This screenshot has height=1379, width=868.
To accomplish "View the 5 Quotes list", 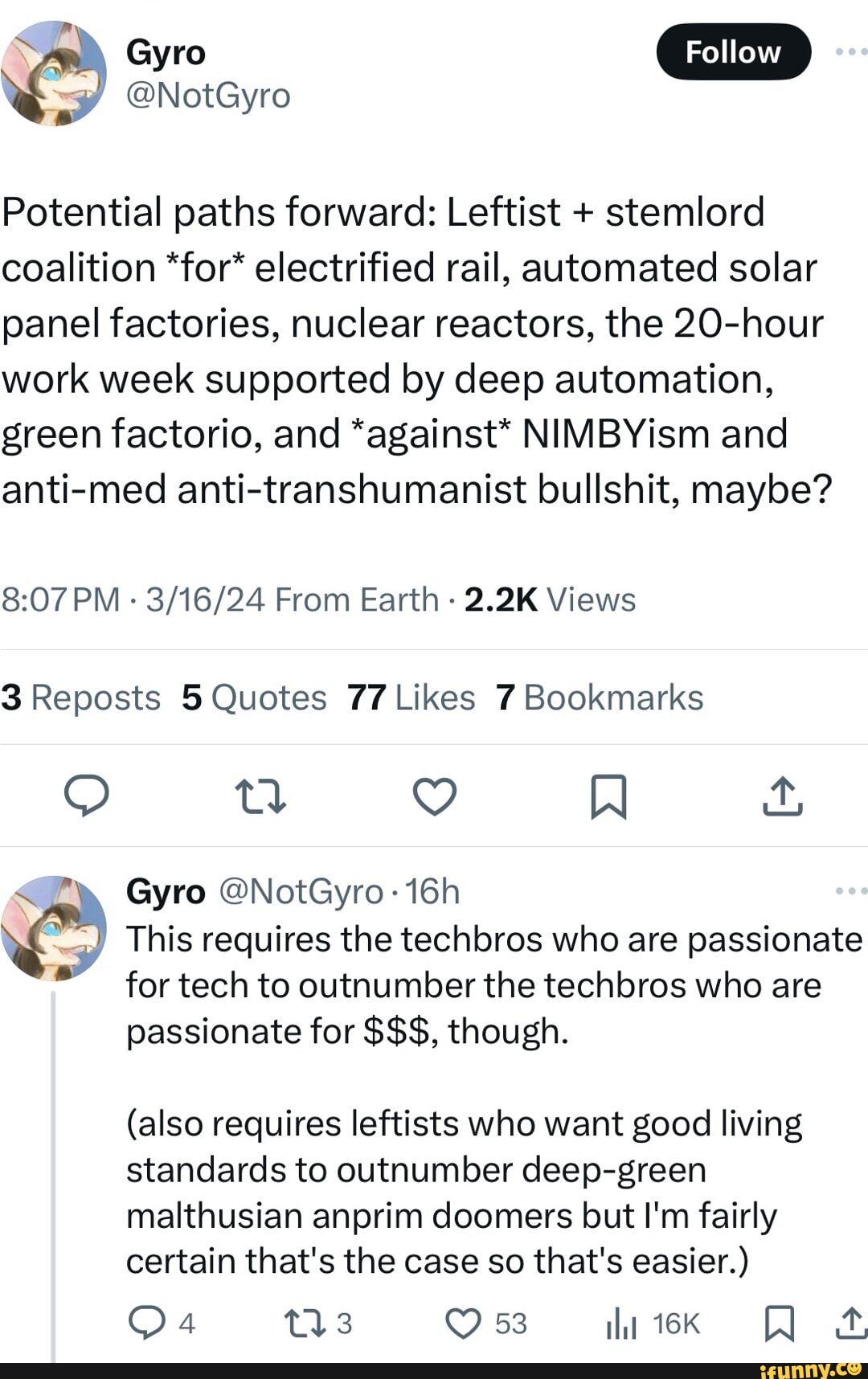I will tap(254, 698).
